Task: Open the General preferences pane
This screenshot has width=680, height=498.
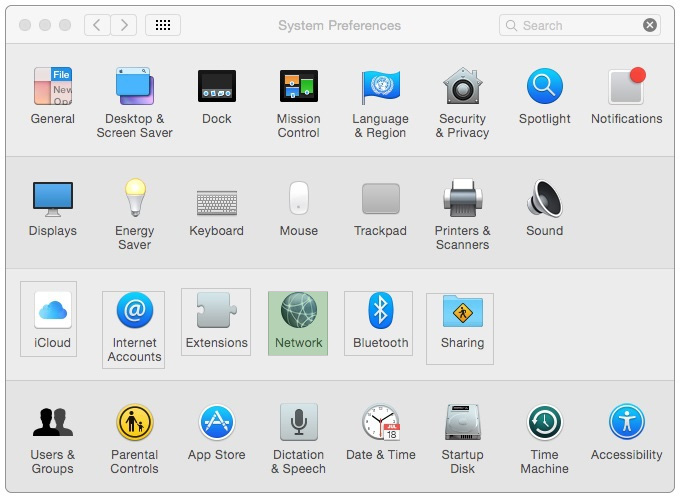Action: click(52, 96)
